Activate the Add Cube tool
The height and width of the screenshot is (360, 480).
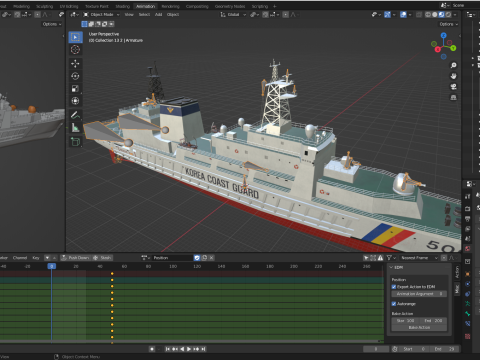(x=75, y=142)
